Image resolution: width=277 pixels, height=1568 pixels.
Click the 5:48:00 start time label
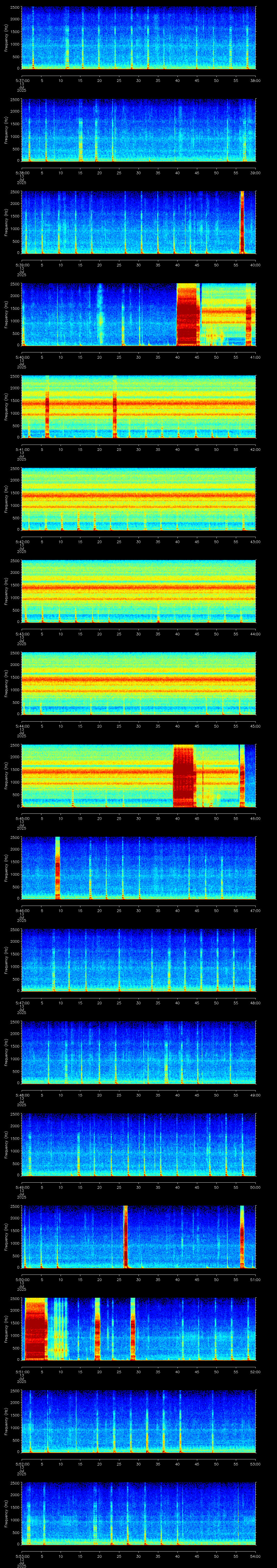22,1095
